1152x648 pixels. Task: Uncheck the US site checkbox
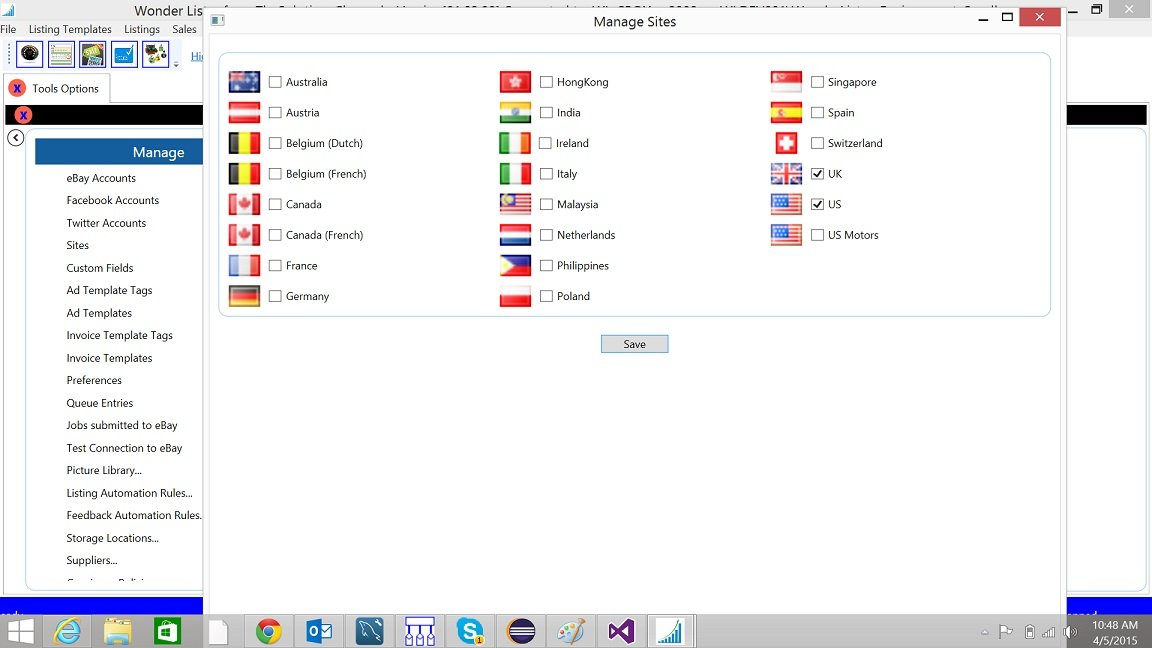pos(817,204)
